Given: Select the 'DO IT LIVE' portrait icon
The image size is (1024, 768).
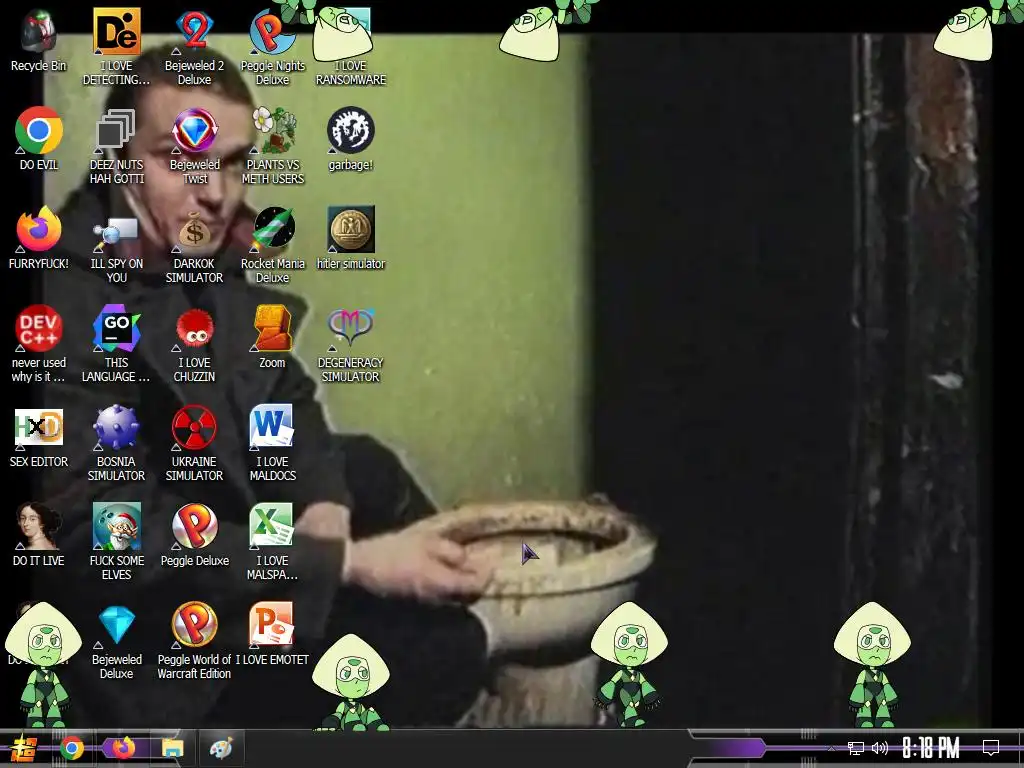Looking at the screenshot, I should (39, 526).
